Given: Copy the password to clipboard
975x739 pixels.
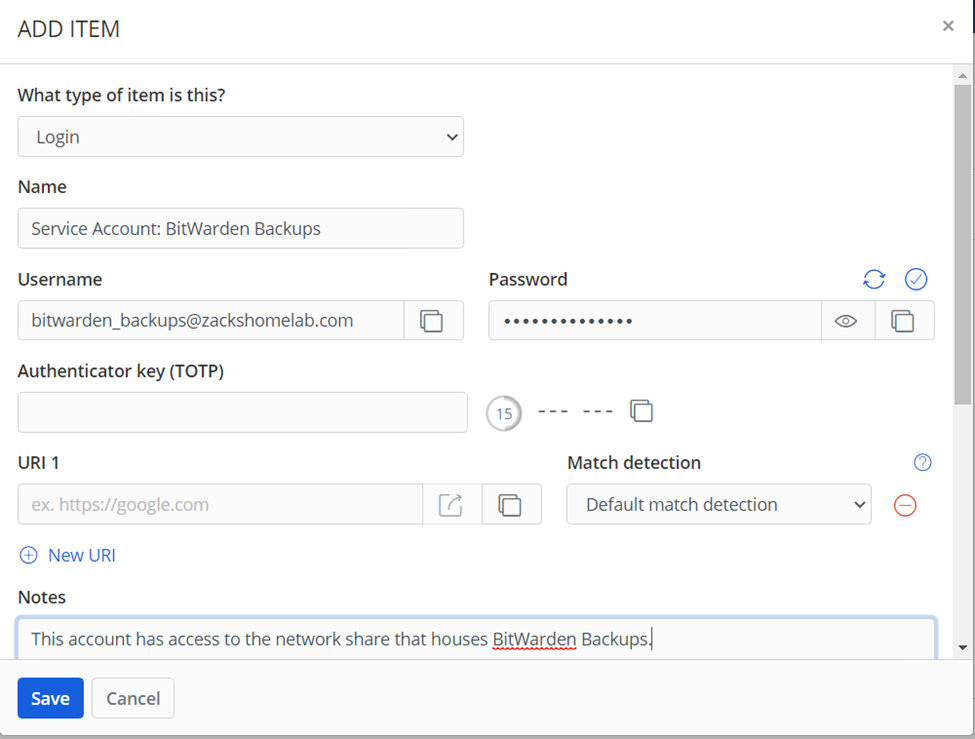Looking at the screenshot, I should click(x=903, y=321).
